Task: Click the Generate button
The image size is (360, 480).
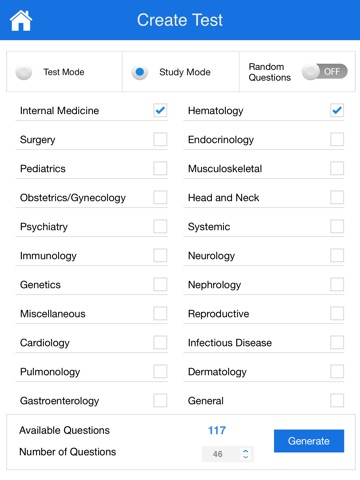Action: pyautogui.click(x=309, y=441)
